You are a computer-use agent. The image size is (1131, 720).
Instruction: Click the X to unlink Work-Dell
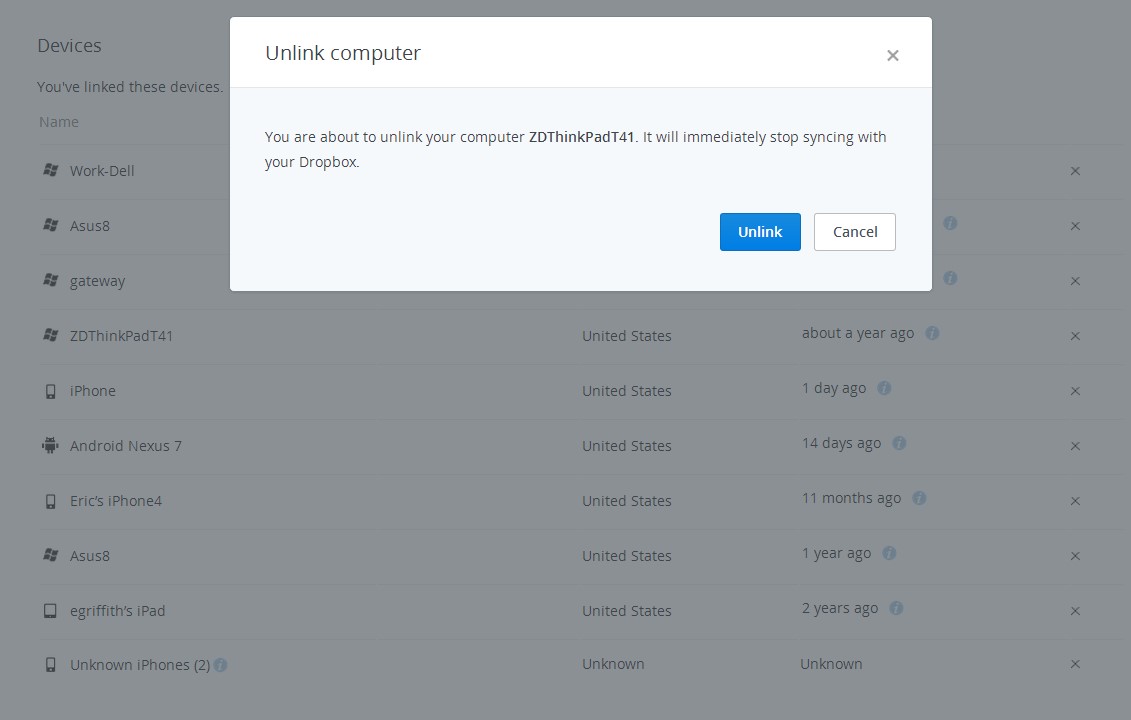(1075, 171)
